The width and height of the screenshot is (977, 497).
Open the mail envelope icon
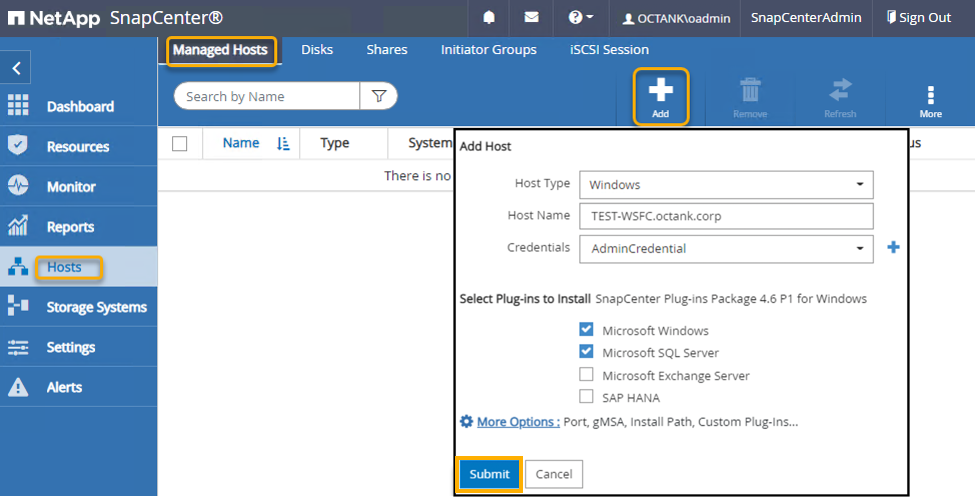click(531, 17)
